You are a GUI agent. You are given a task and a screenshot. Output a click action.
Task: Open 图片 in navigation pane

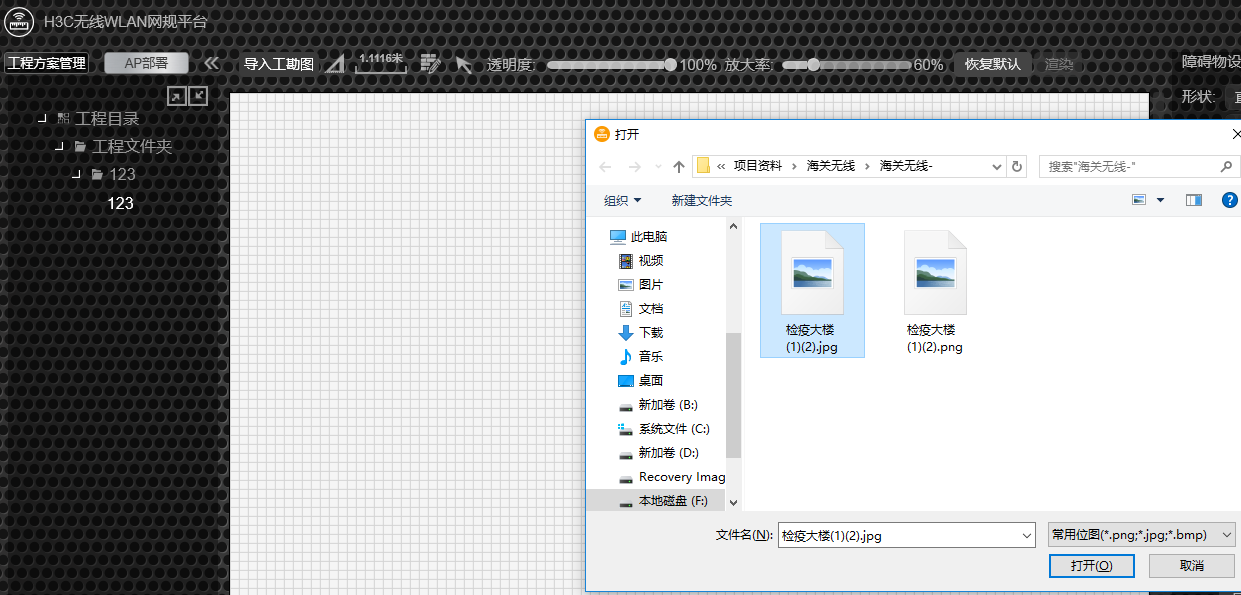point(640,284)
